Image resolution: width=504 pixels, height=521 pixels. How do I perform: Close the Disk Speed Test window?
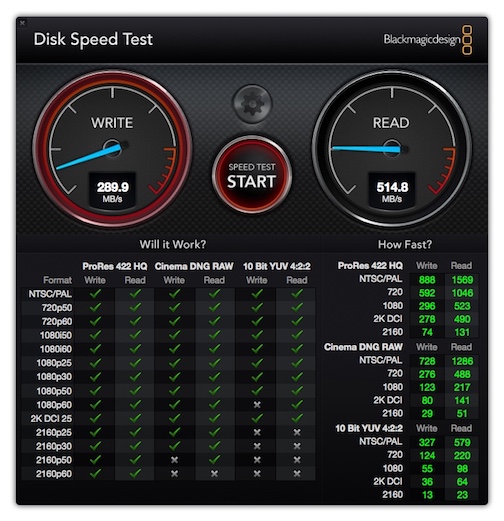pos(22,23)
